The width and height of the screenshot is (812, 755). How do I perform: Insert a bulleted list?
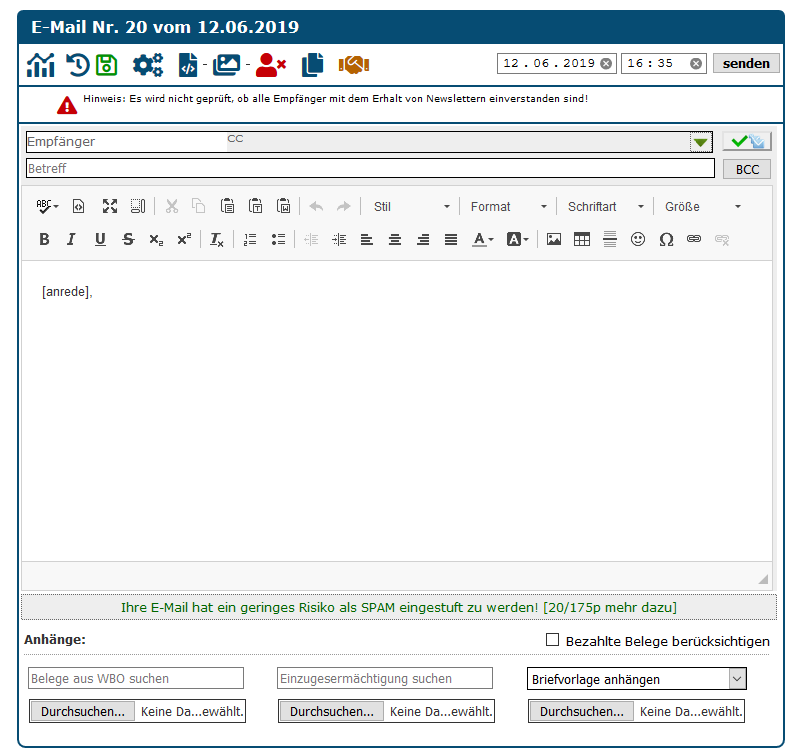click(x=278, y=240)
